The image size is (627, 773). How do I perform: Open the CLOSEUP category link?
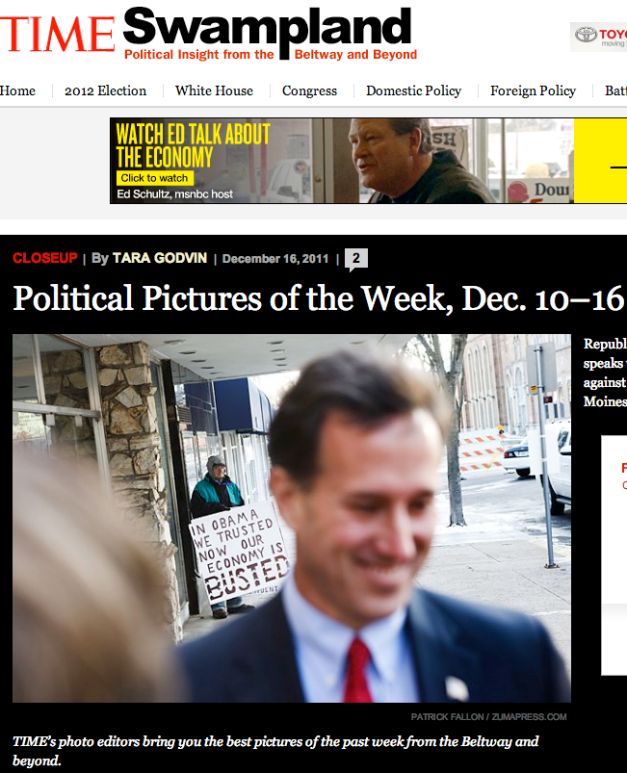45,258
